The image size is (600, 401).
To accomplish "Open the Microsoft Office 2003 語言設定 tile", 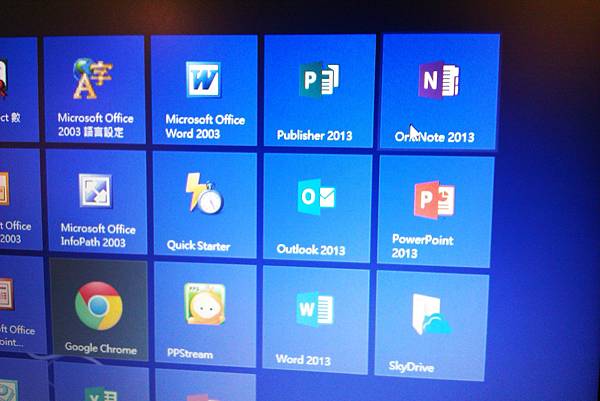I will click(95, 90).
